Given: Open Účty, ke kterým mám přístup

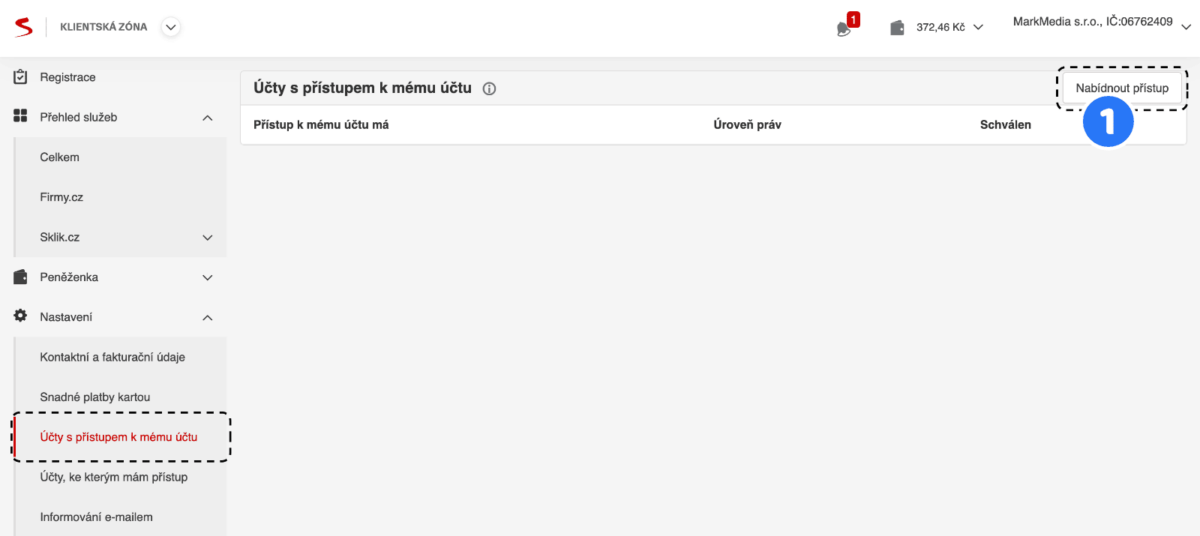Looking at the screenshot, I should [113, 477].
